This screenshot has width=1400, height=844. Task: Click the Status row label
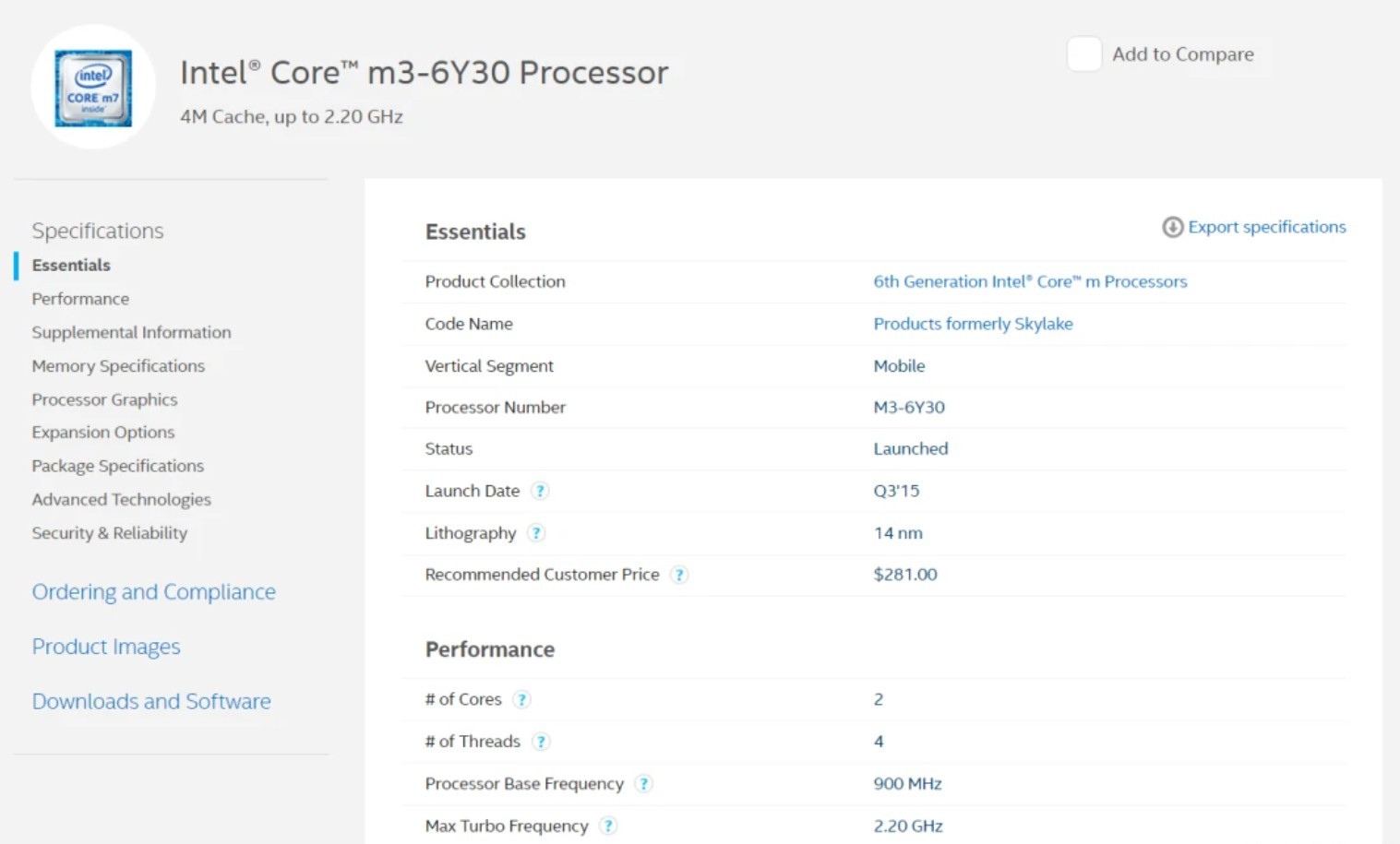pyautogui.click(x=448, y=449)
